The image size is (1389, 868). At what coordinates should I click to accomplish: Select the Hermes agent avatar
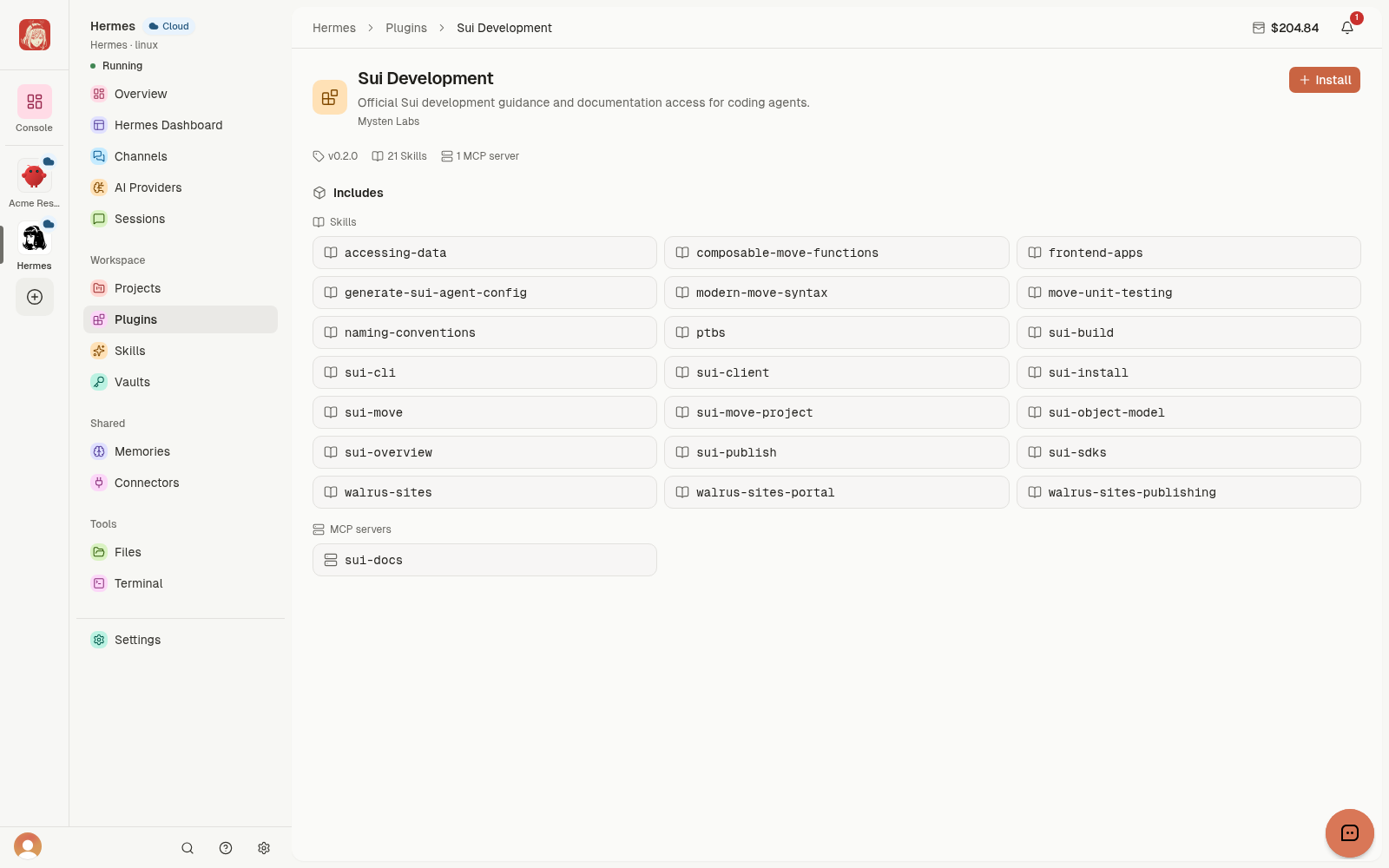[x=34, y=238]
